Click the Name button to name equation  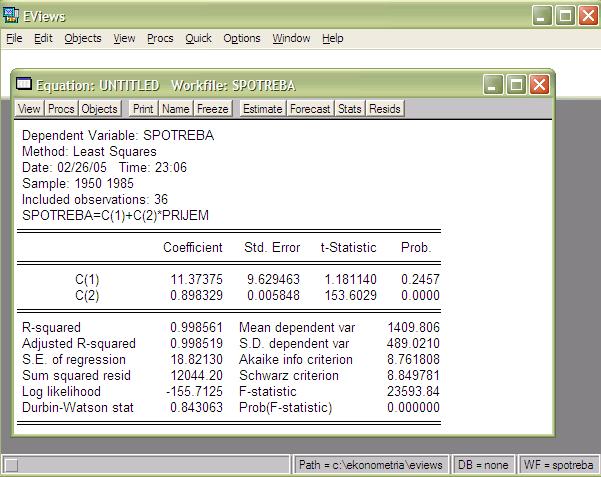click(176, 109)
